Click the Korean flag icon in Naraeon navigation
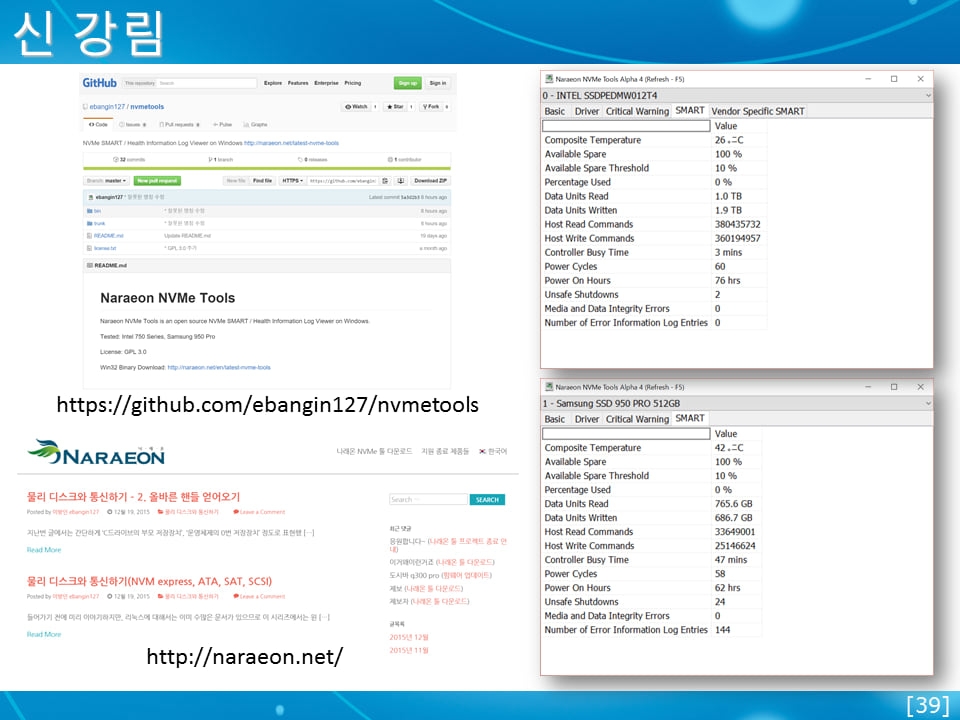The width and height of the screenshot is (960, 720). 482,451
